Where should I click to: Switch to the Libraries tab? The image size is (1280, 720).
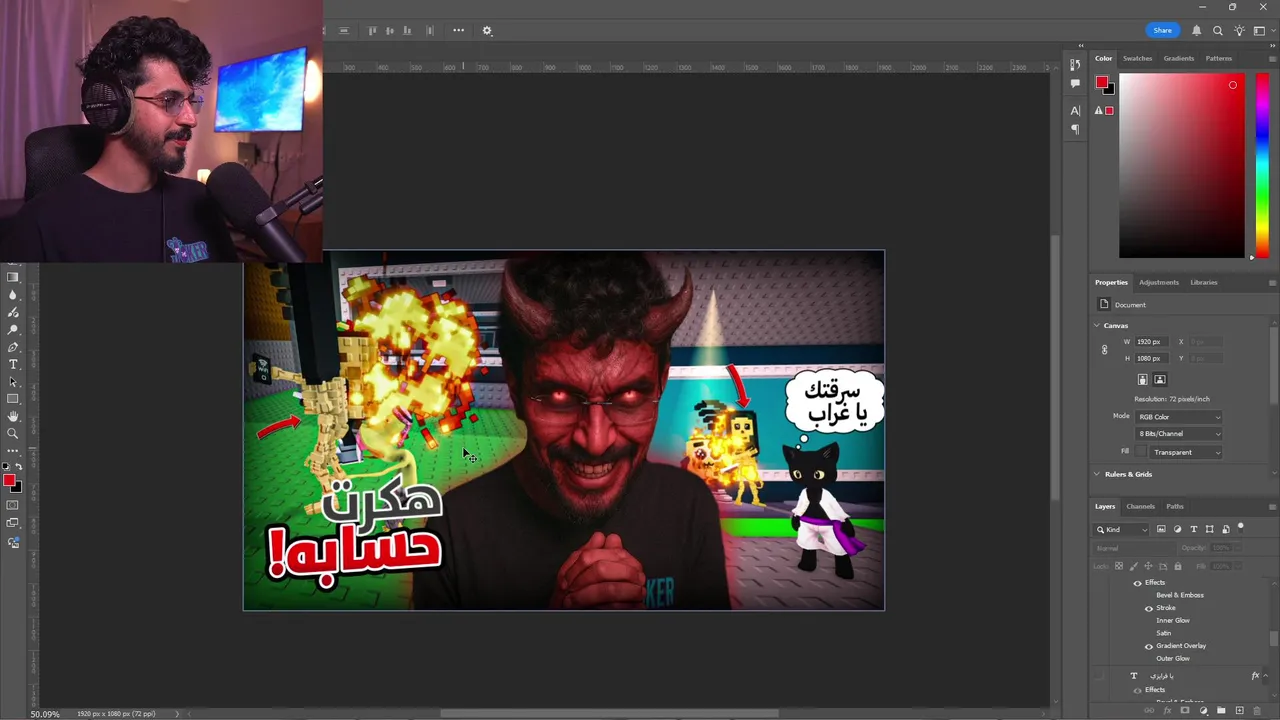click(x=1204, y=282)
